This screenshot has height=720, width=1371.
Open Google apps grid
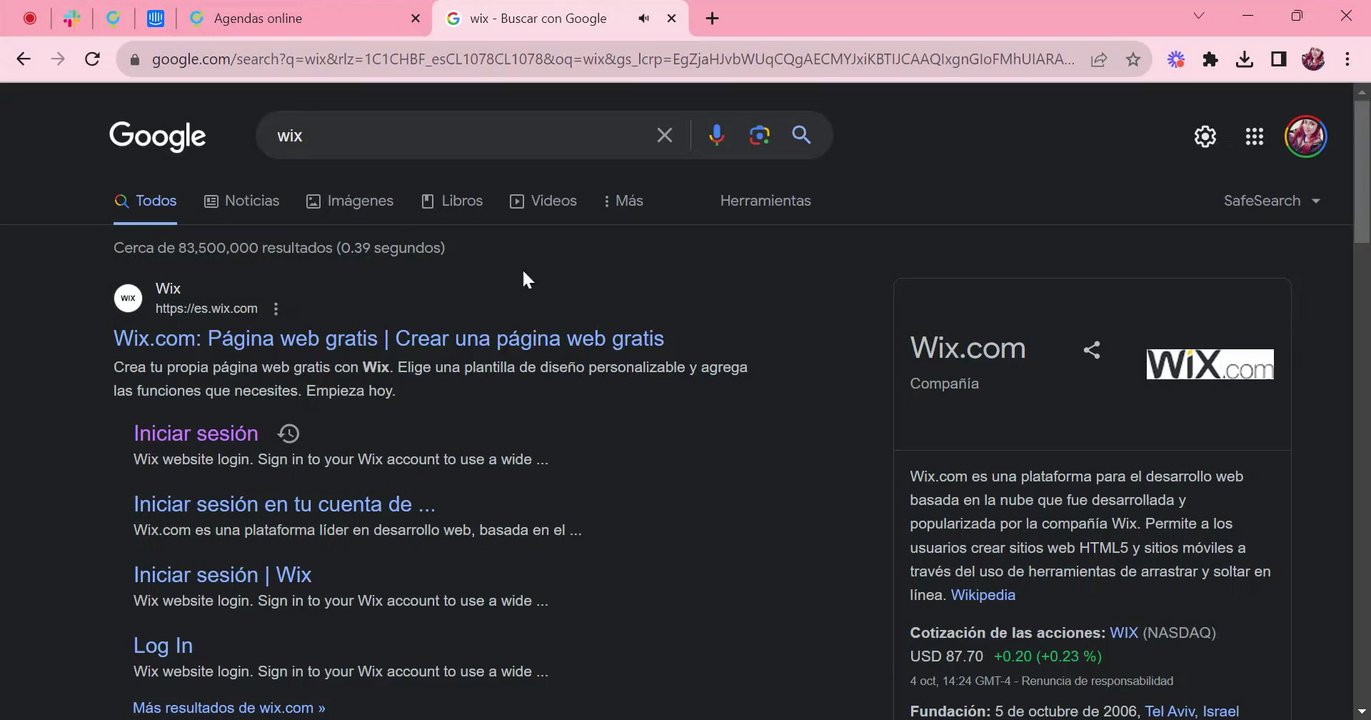[1254, 137]
